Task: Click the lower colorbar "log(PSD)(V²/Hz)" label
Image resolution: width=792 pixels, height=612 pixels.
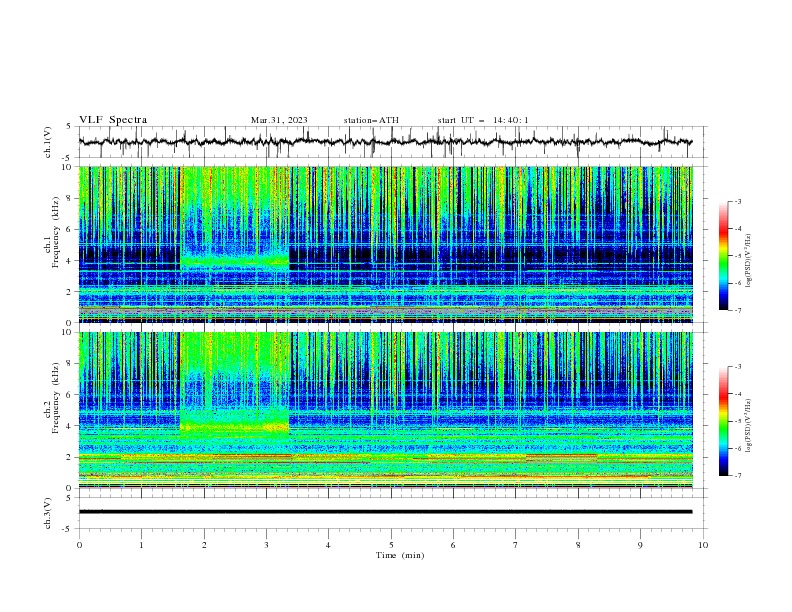Action: 748,426
